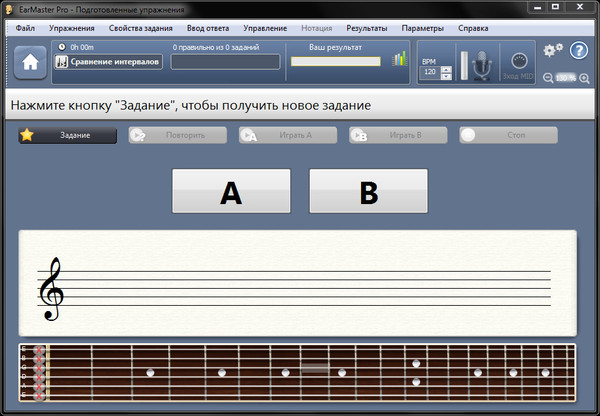Choose answer button A
The width and height of the screenshot is (600, 416).
coord(231,192)
